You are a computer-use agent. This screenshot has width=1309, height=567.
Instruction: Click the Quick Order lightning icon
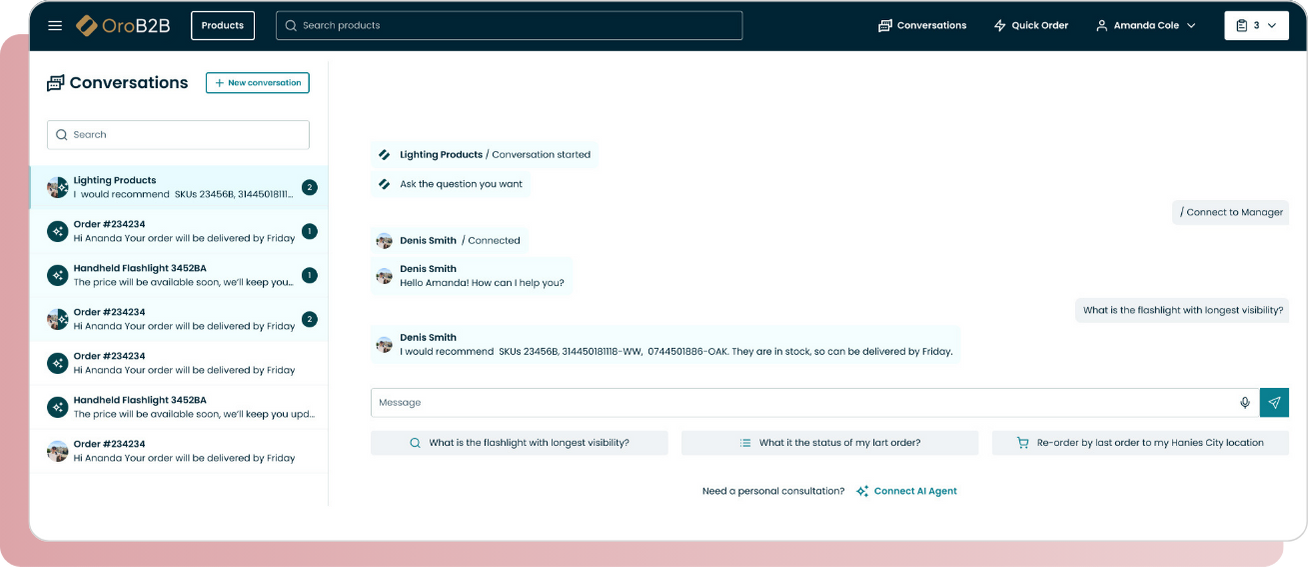(999, 26)
